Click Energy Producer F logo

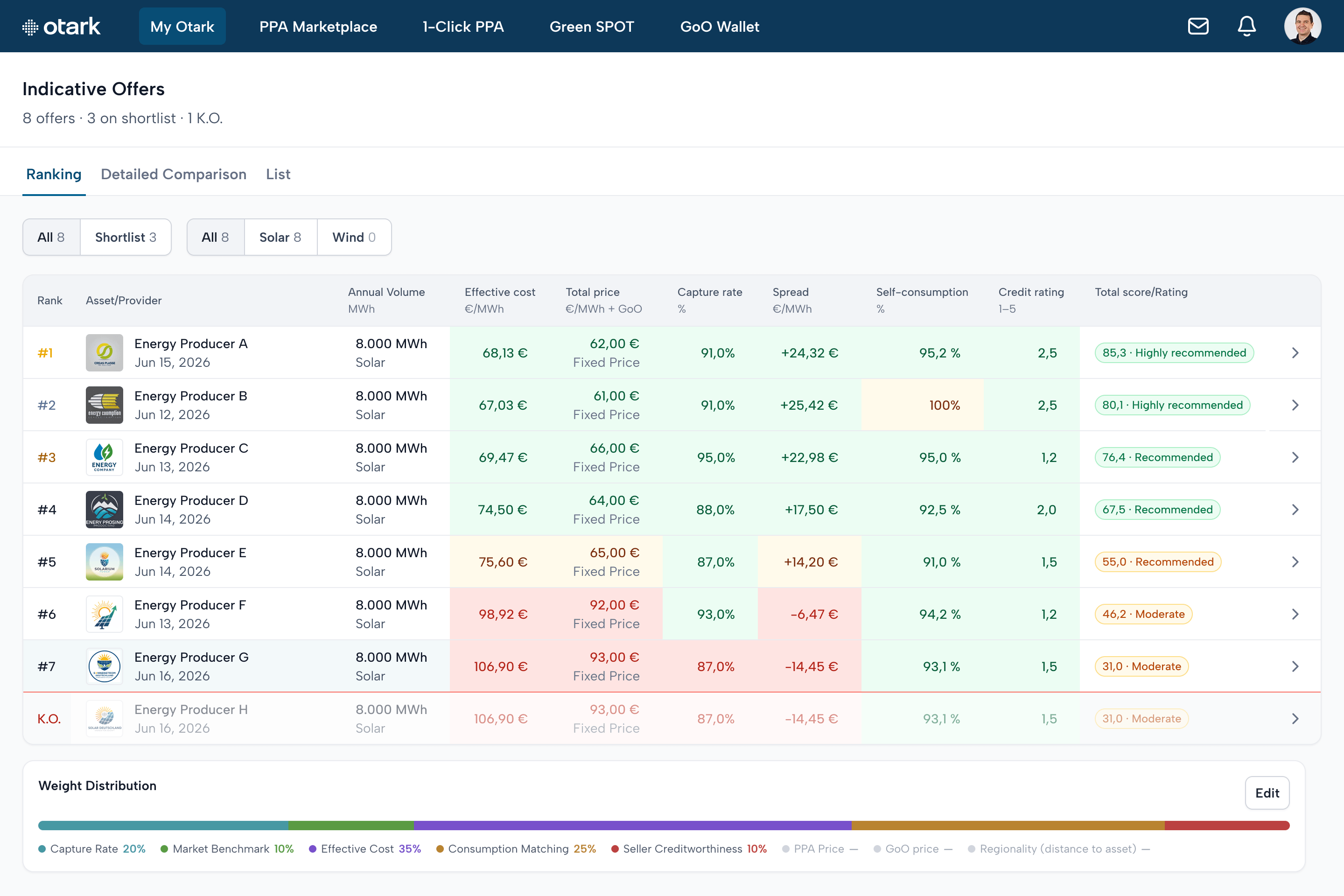105,614
